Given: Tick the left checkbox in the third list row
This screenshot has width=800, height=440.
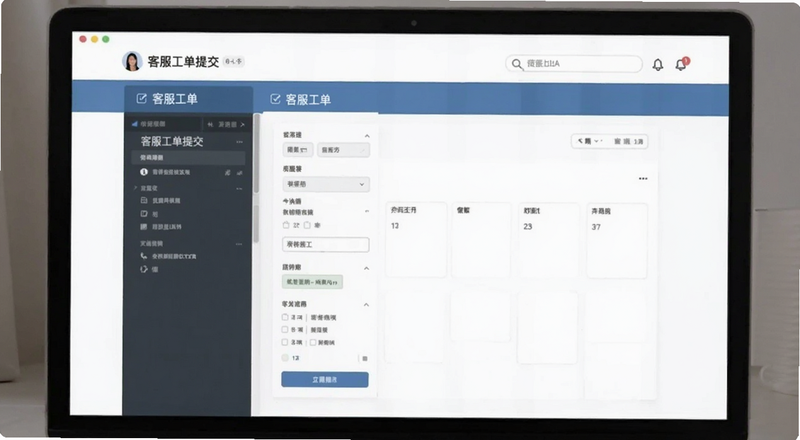Looking at the screenshot, I should click(x=285, y=342).
